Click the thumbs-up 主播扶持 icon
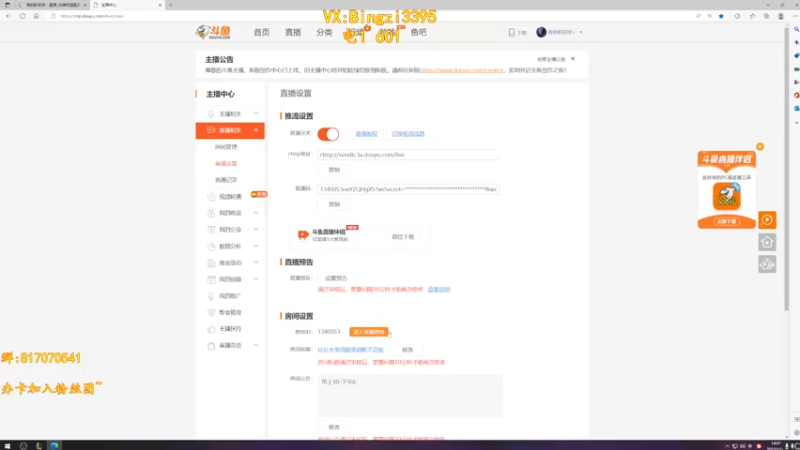The image size is (800, 450). click(211, 329)
